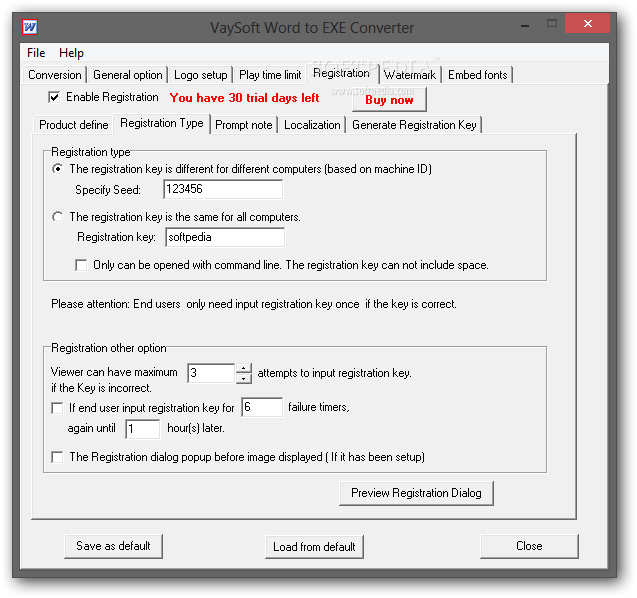Click the Load from default button
This screenshot has height=598, width=637.
pyautogui.click(x=314, y=547)
